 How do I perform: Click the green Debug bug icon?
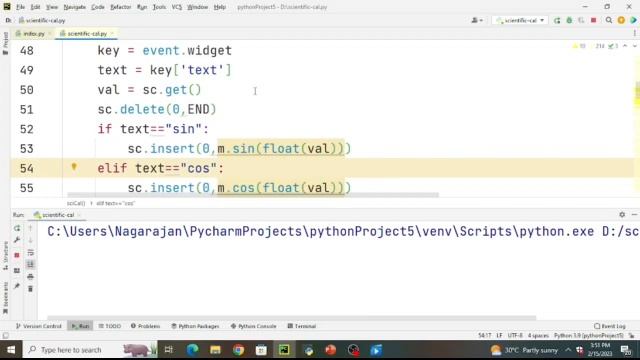(x=569, y=20)
